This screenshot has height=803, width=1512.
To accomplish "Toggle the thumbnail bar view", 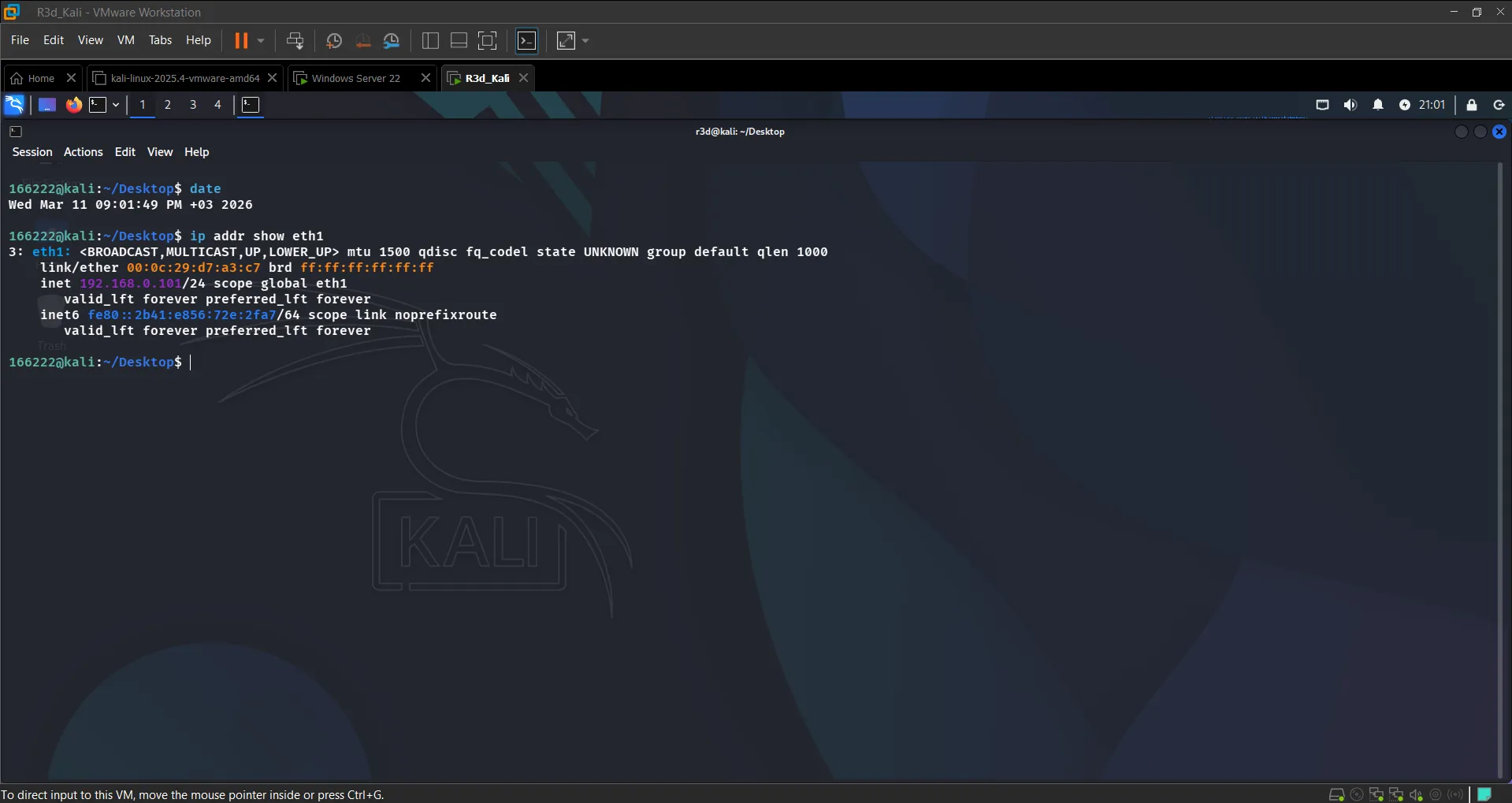I will pyautogui.click(x=459, y=41).
